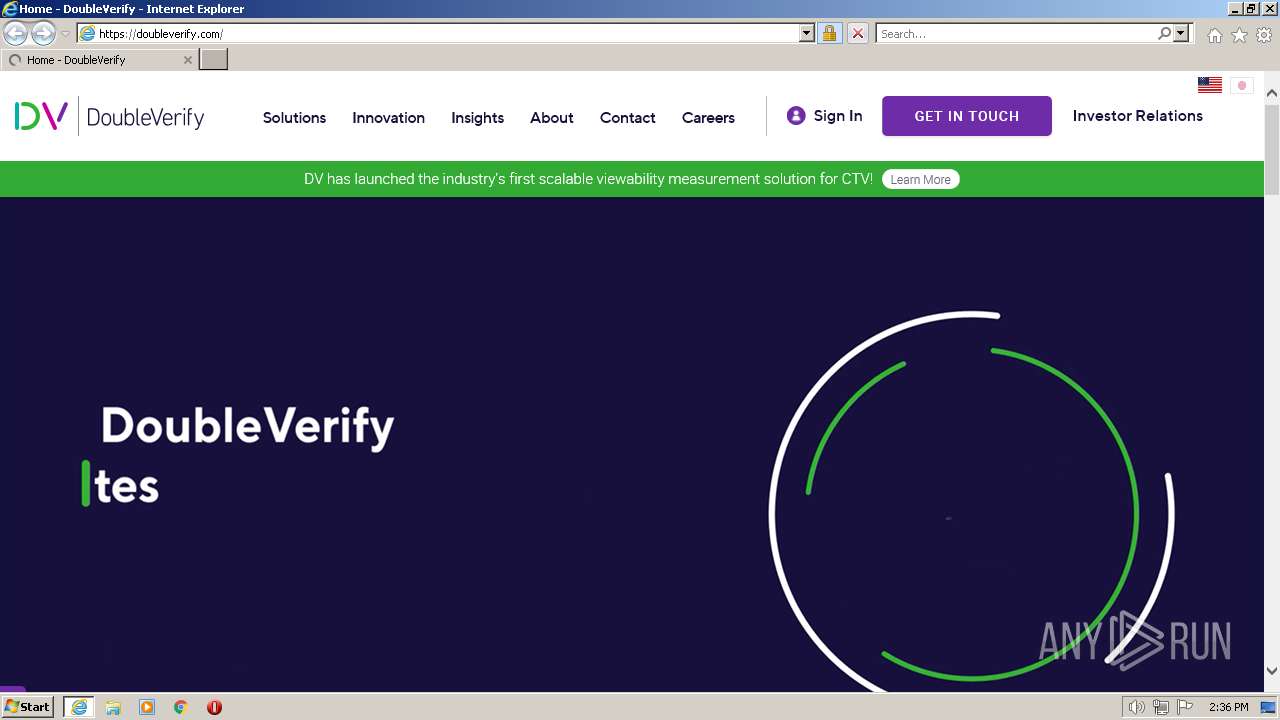
Task: Open the About menu
Action: (x=552, y=118)
